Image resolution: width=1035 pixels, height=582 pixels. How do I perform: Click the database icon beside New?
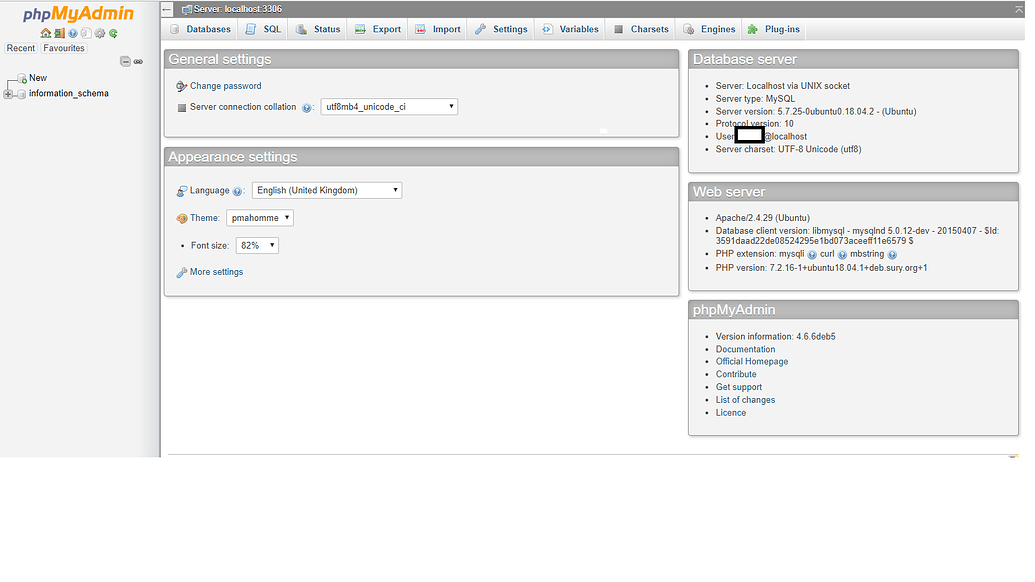[x=22, y=79]
